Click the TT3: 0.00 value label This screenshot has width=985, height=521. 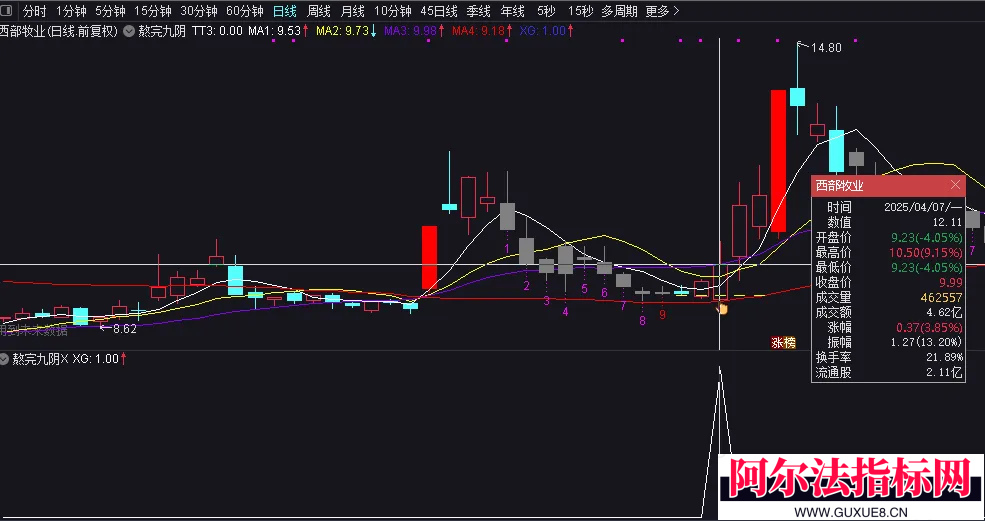217,31
